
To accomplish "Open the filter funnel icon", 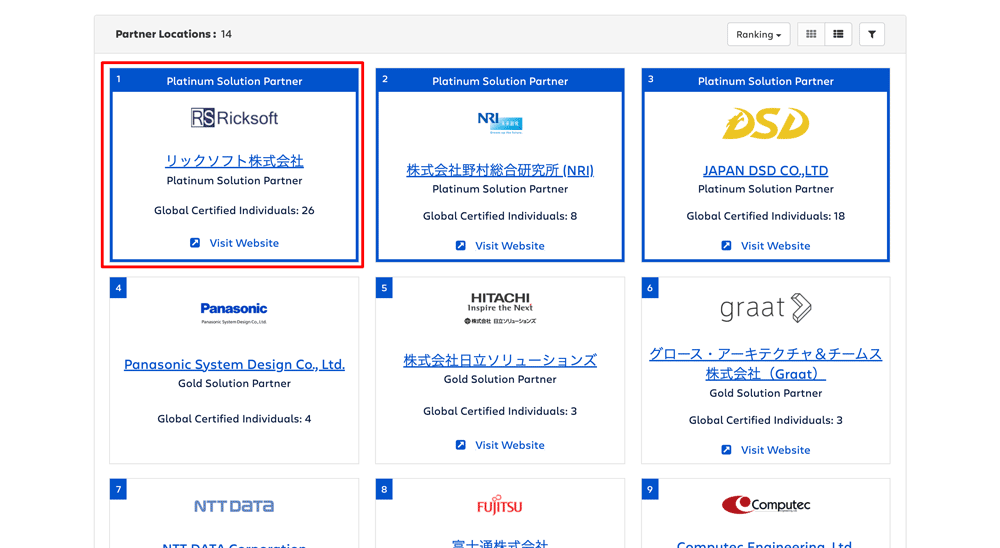I will (872, 34).
